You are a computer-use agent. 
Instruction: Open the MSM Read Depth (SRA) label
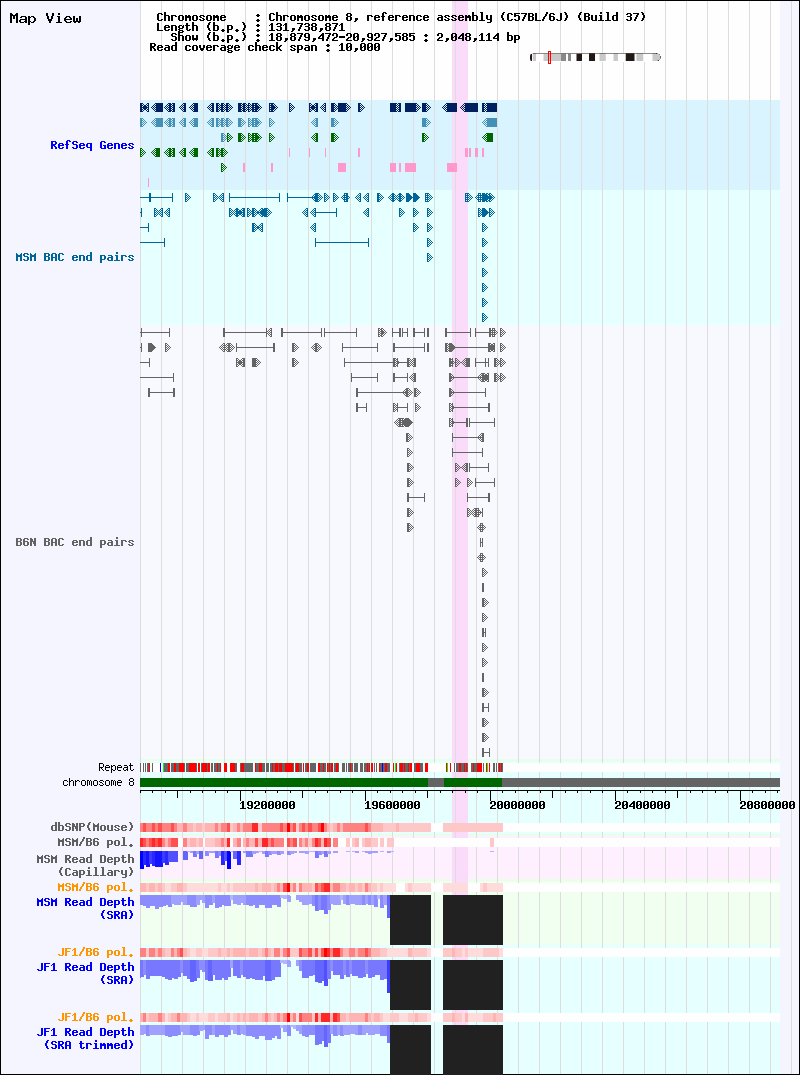tap(86, 908)
